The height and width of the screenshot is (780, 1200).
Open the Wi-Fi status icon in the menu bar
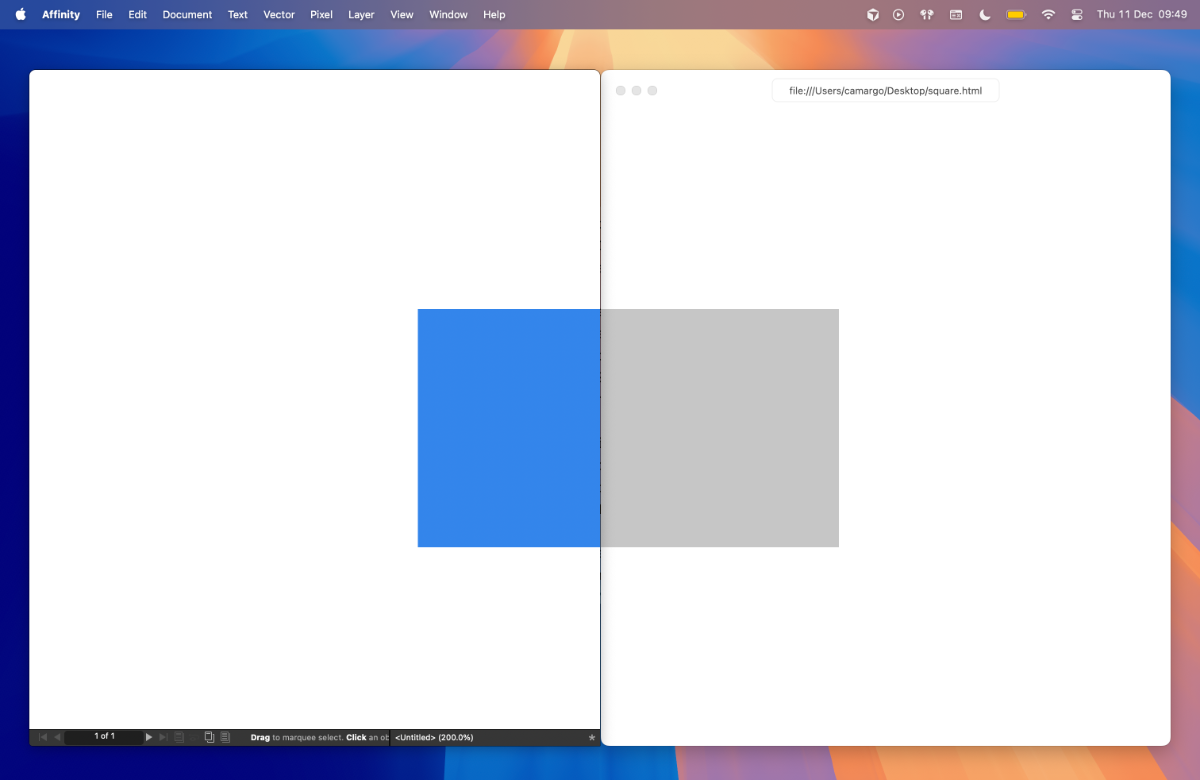(1047, 14)
